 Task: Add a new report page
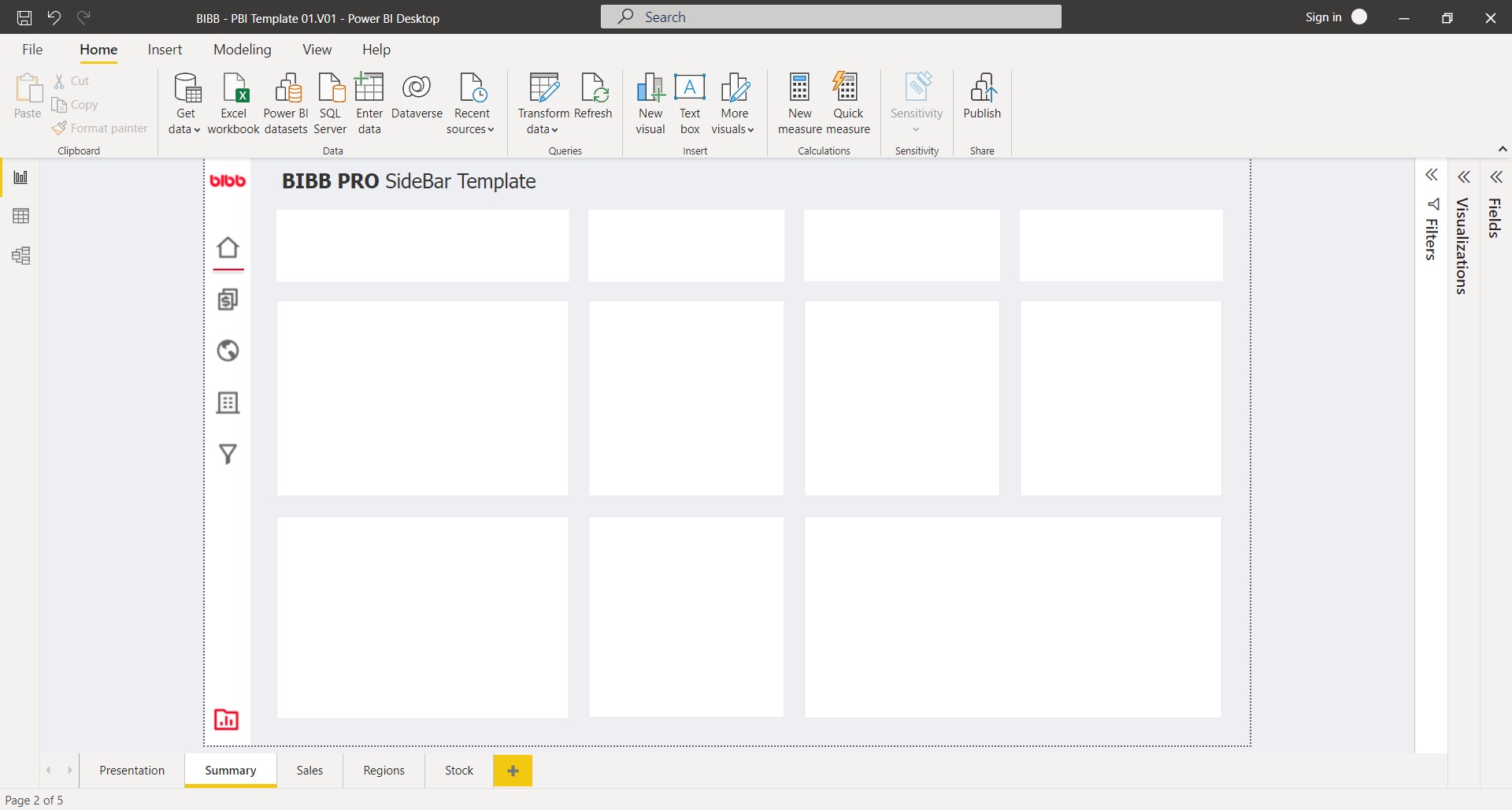(x=513, y=771)
